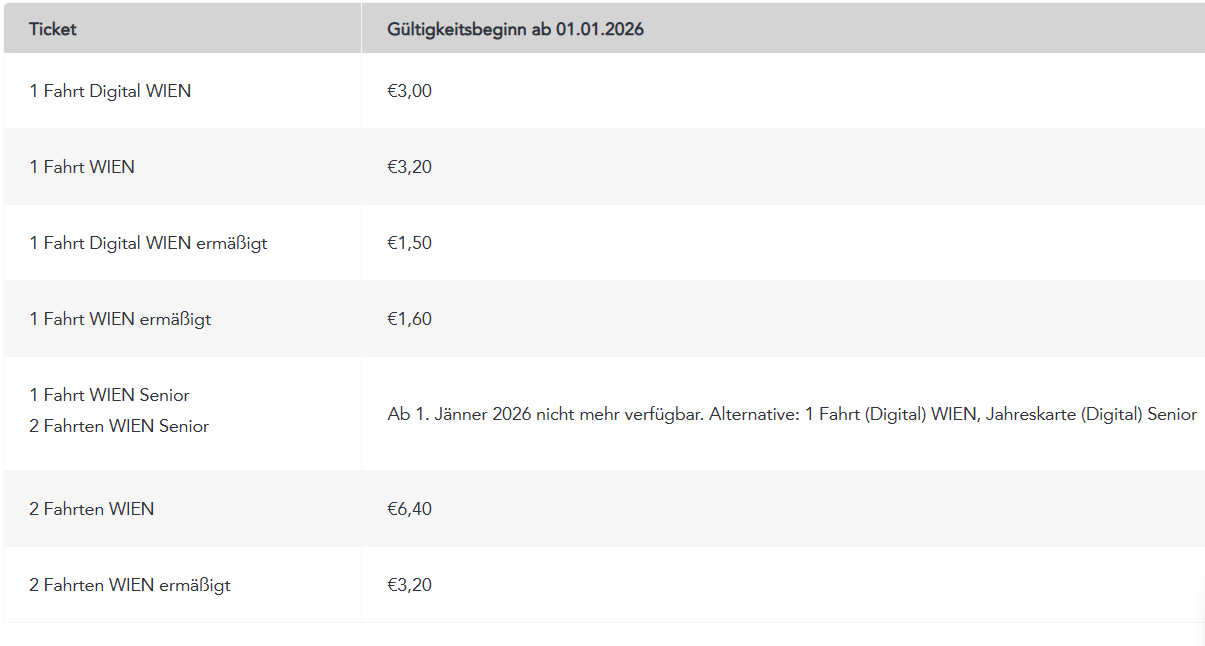Click the 2 Fahrten WIEN ticket label
The image size is (1205, 646).
tap(91, 509)
